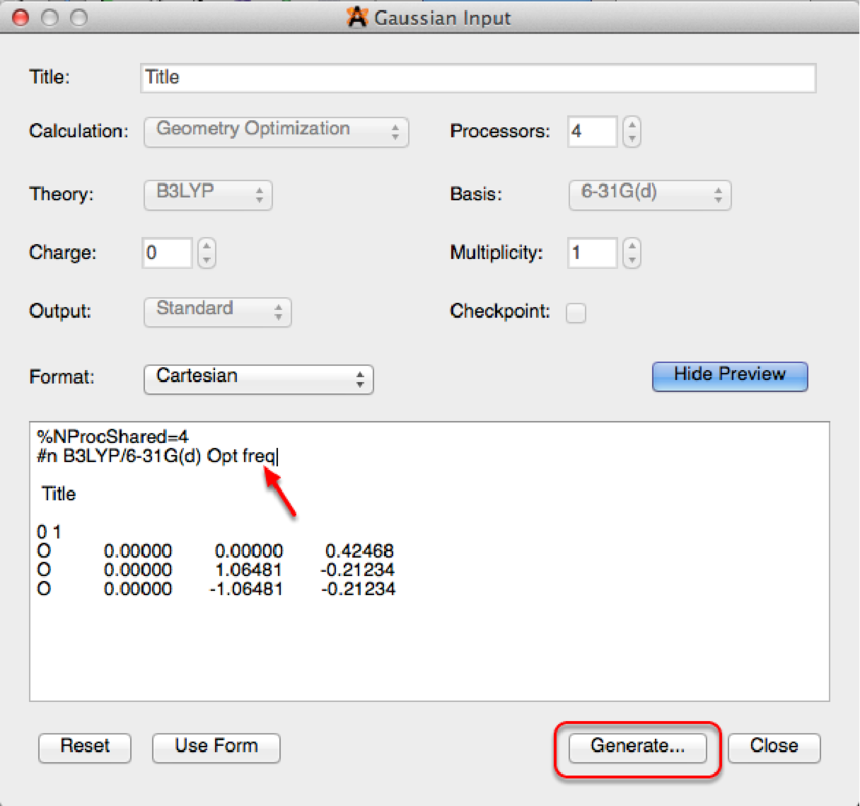The height and width of the screenshot is (806, 860).
Task: Click the Charge value field
Action: [166, 253]
